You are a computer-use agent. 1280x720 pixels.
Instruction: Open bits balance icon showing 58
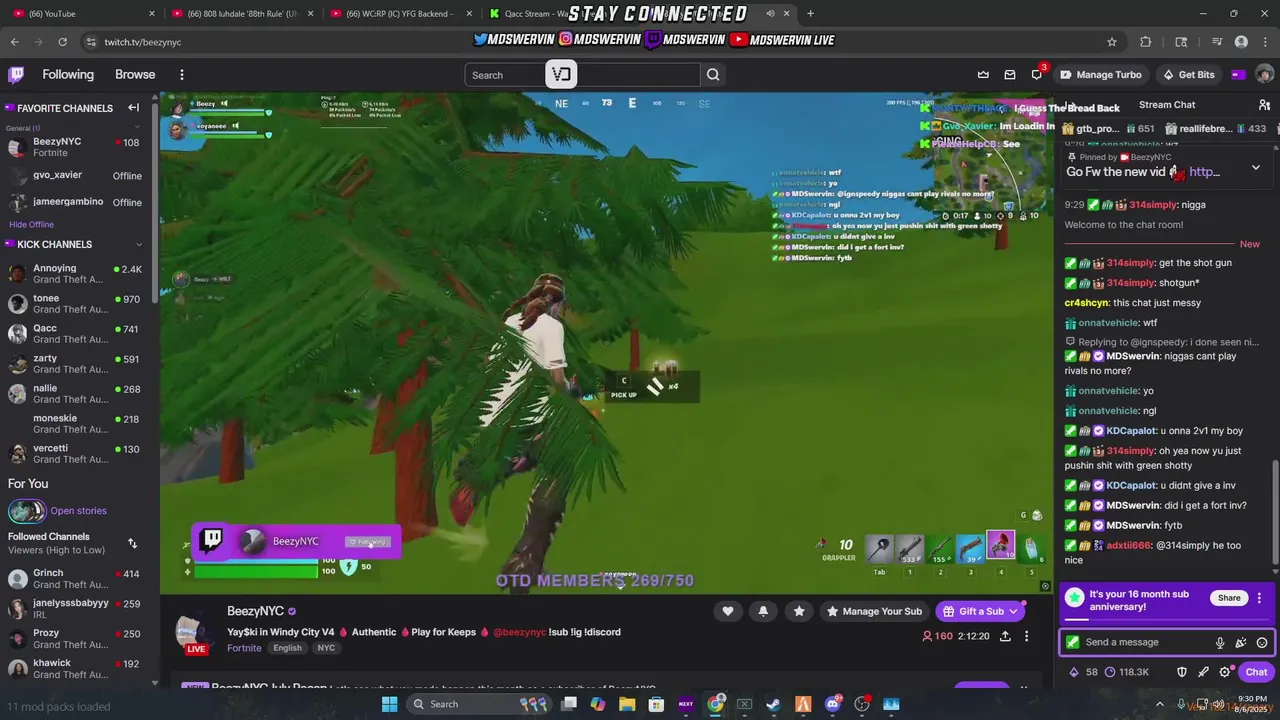(1082, 672)
